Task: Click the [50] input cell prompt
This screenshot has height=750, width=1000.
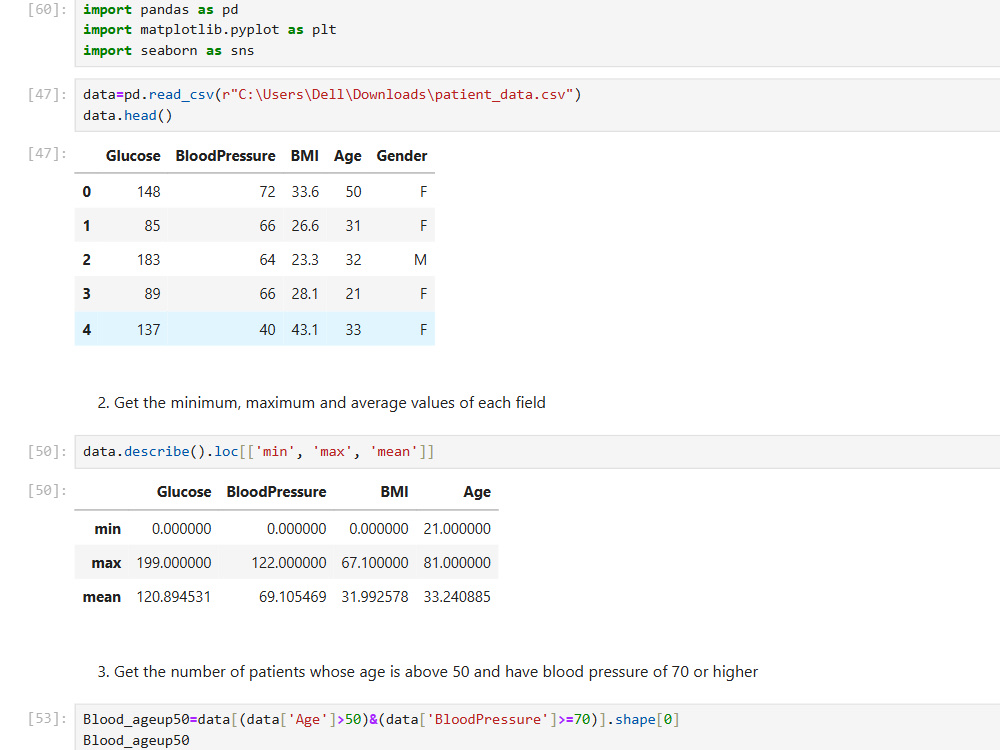Action: pos(47,452)
